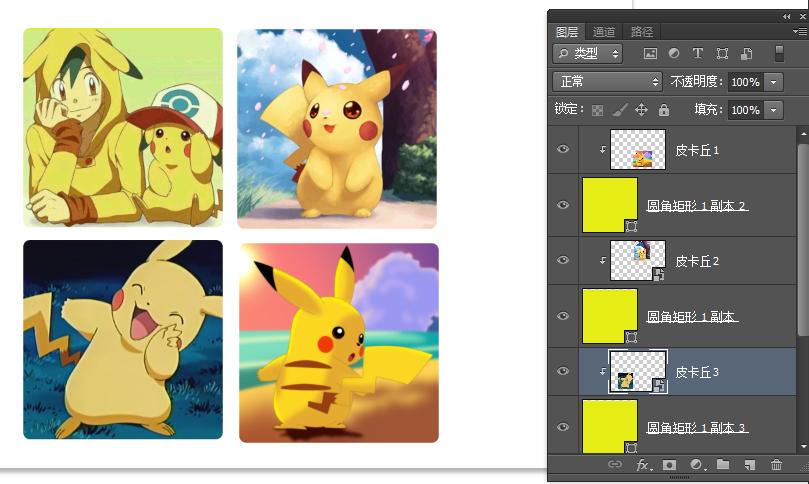Click the fill 100% value field

tap(746, 110)
